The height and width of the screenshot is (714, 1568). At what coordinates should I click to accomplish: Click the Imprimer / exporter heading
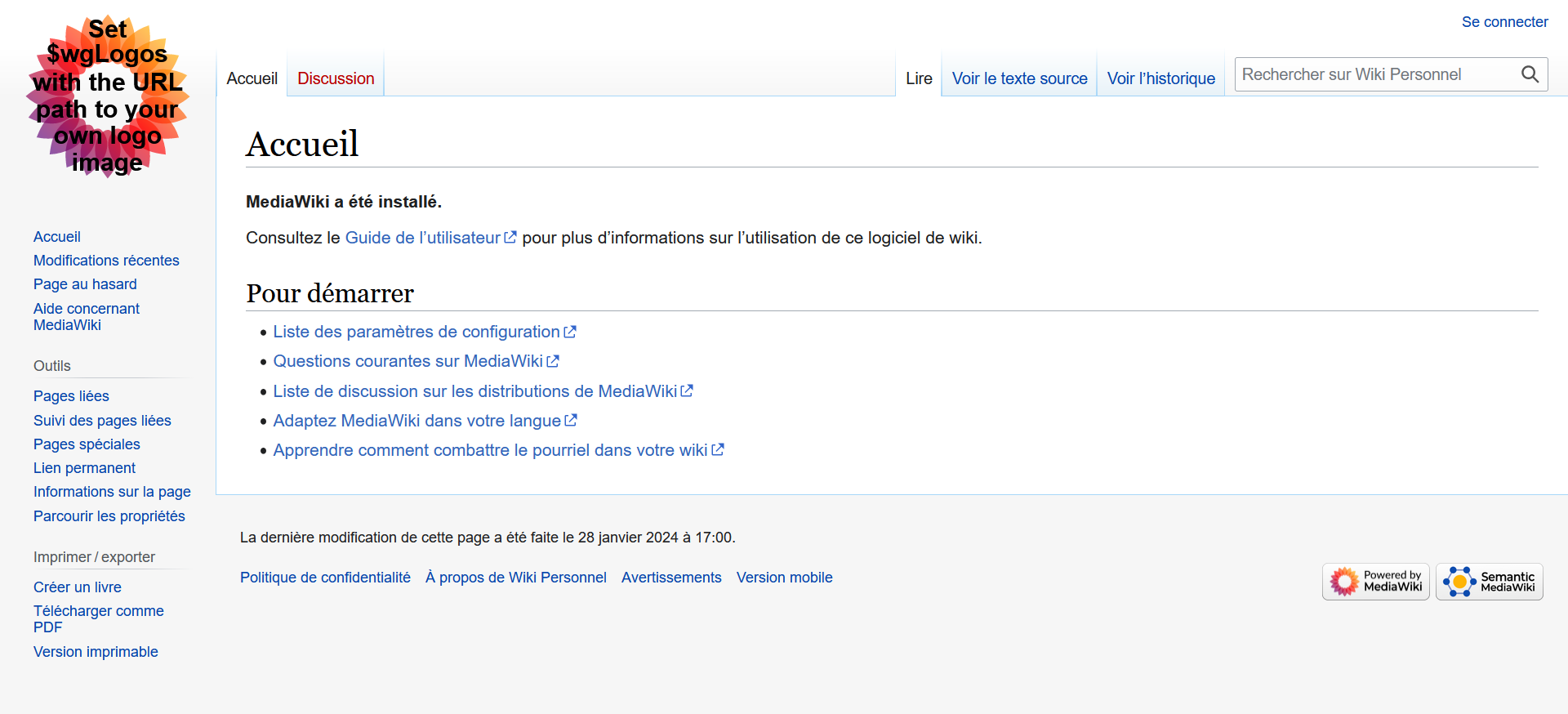pos(94,557)
